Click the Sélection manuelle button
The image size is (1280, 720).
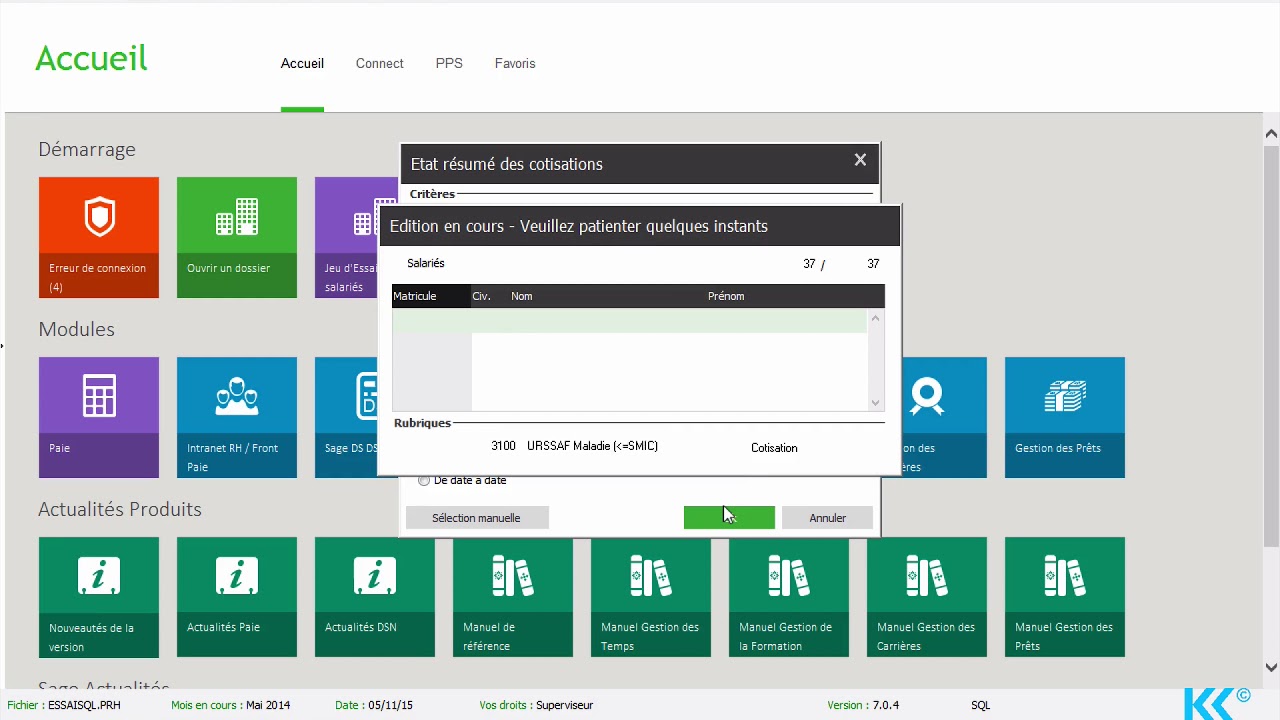(476, 518)
